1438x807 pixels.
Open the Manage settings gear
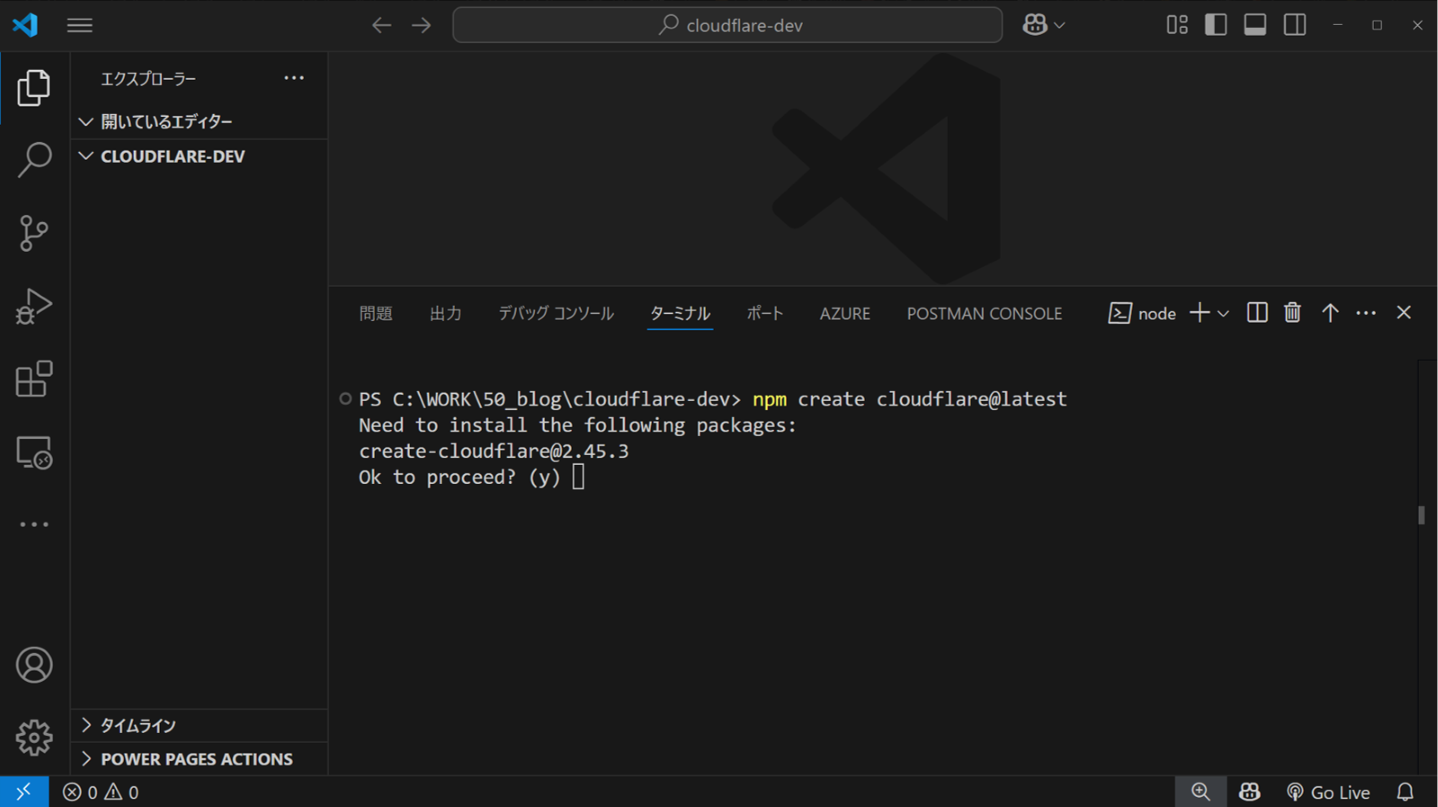[34, 738]
